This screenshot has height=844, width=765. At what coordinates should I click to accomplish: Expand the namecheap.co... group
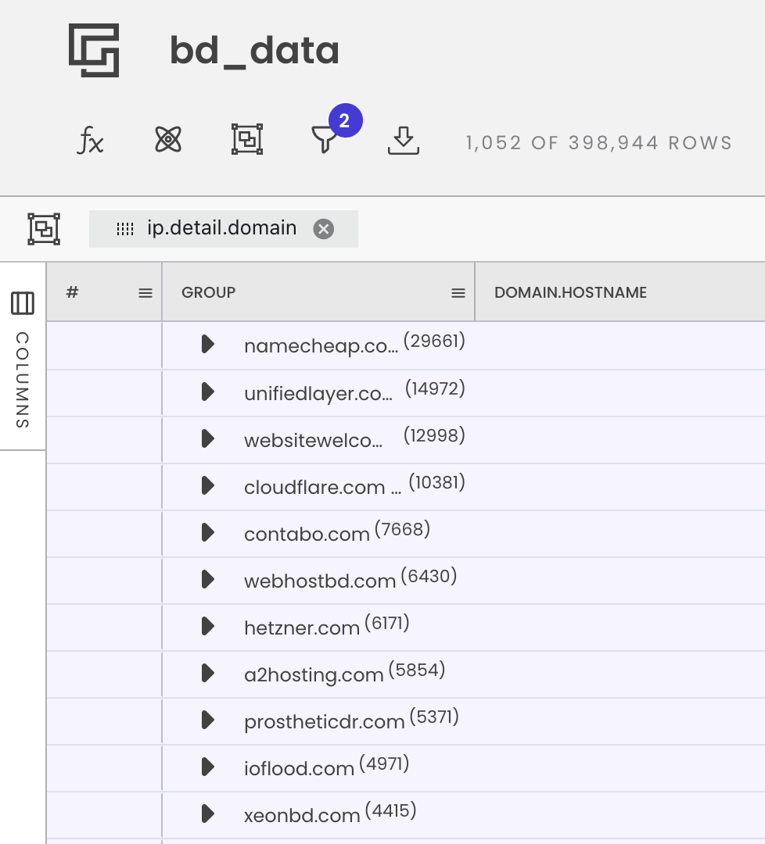(x=208, y=344)
